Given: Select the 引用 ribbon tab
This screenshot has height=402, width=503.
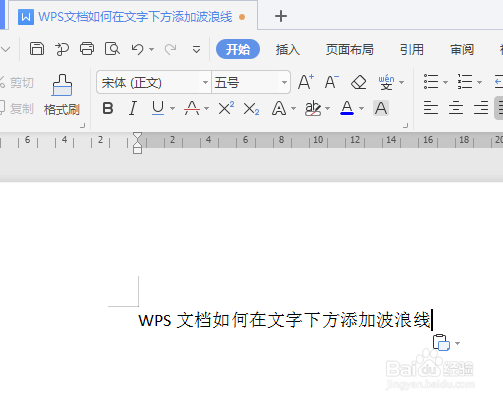Looking at the screenshot, I should pyautogui.click(x=412, y=50).
